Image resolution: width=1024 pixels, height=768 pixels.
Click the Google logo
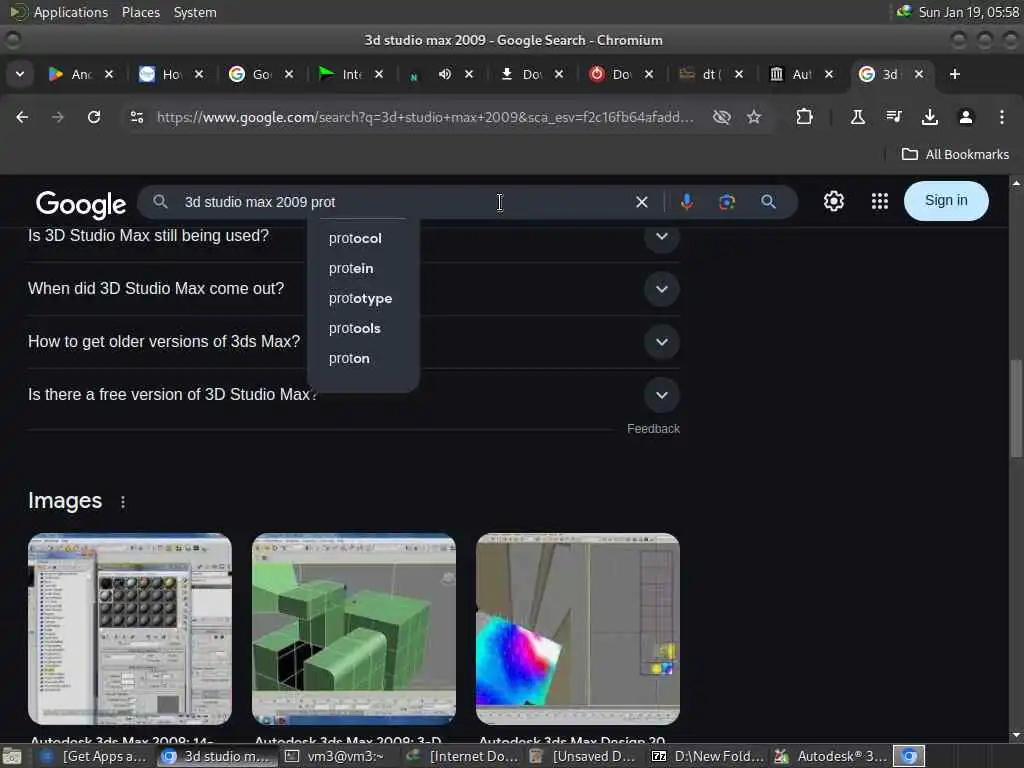[x=81, y=204]
